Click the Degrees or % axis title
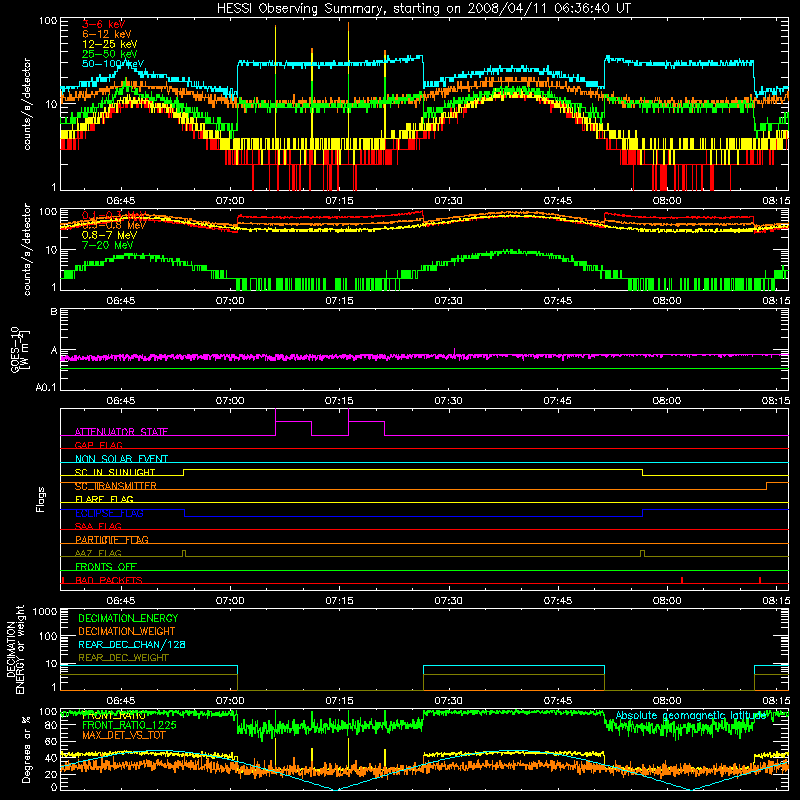The width and height of the screenshot is (800, 800). (26, 749)
